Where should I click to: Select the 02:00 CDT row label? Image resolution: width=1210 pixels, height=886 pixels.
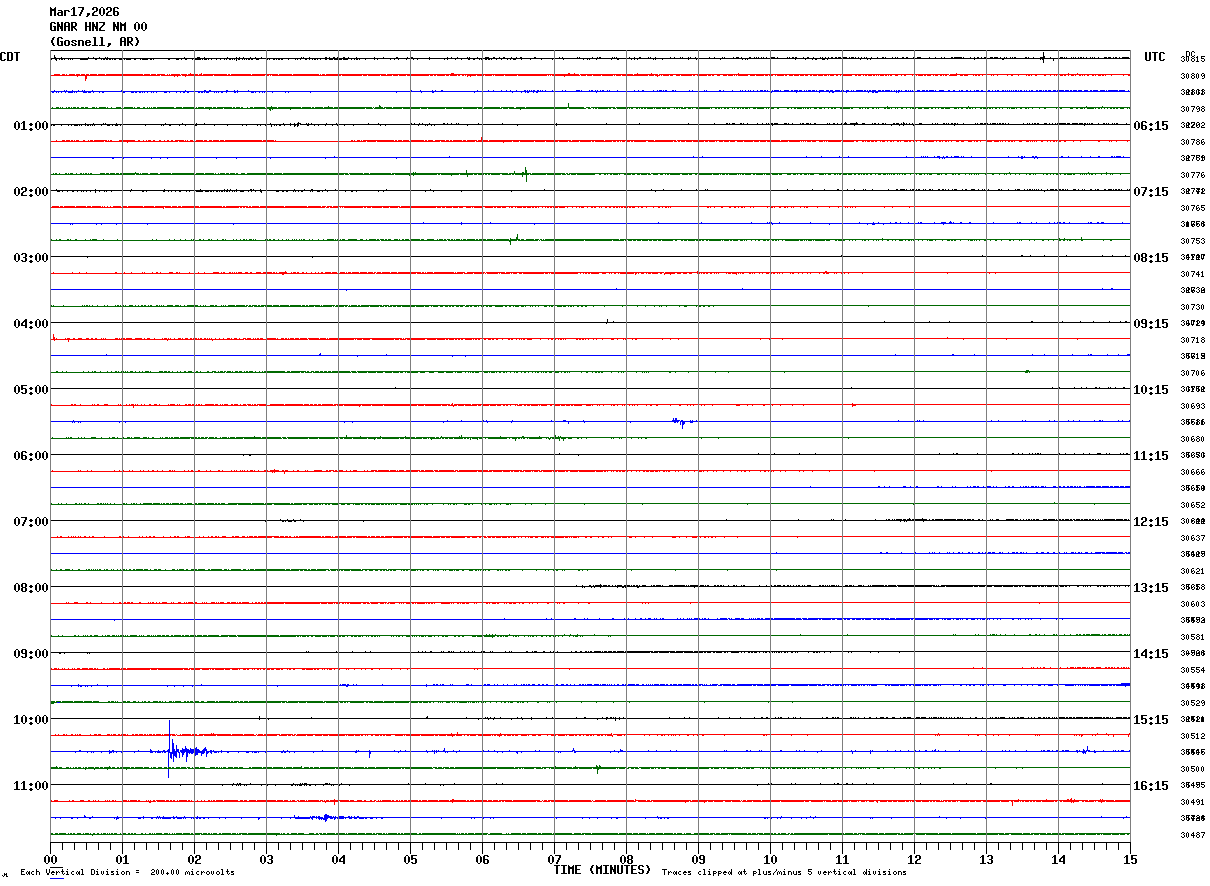[x=31, y=192]
